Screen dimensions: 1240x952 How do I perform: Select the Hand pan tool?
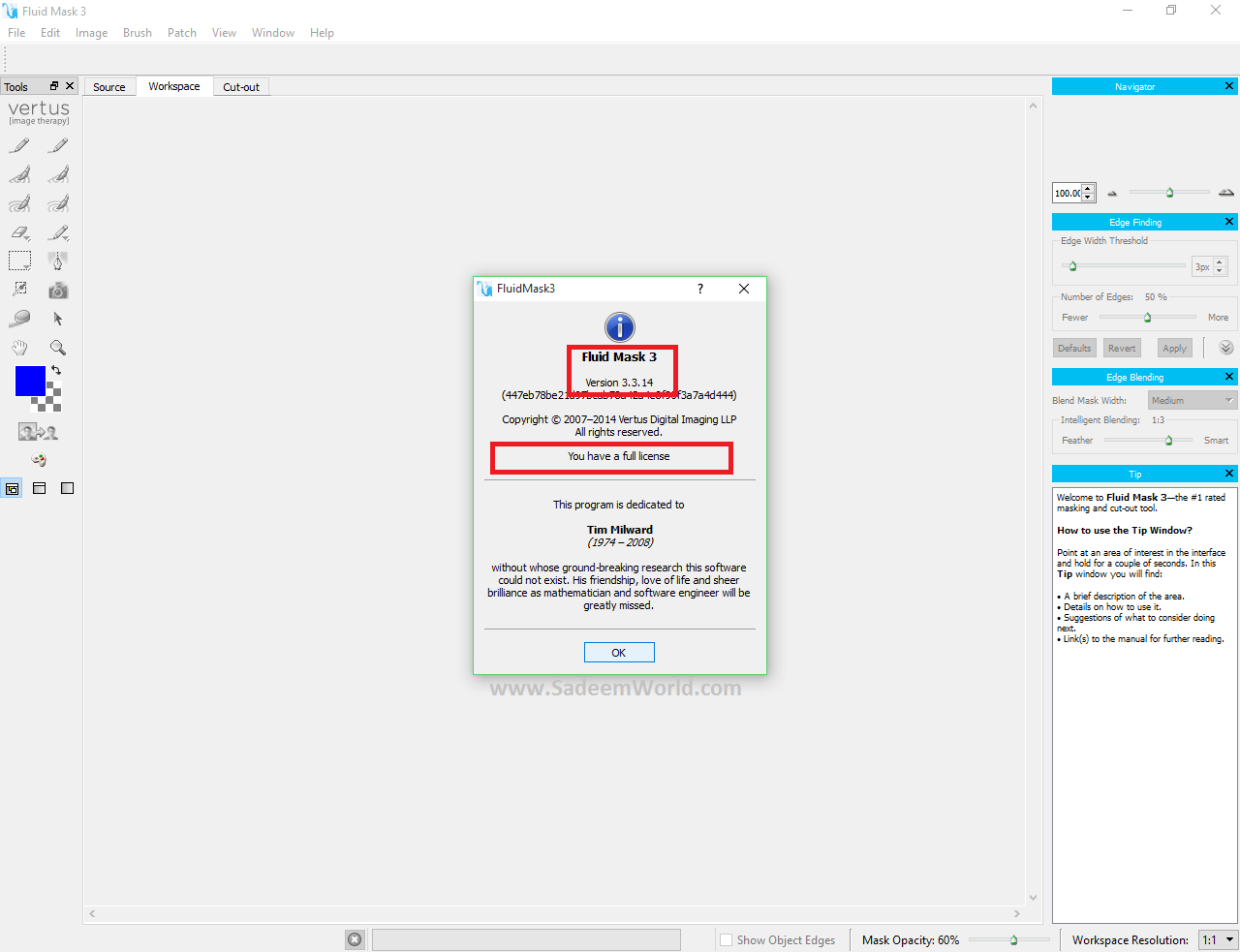click(19, 348)
